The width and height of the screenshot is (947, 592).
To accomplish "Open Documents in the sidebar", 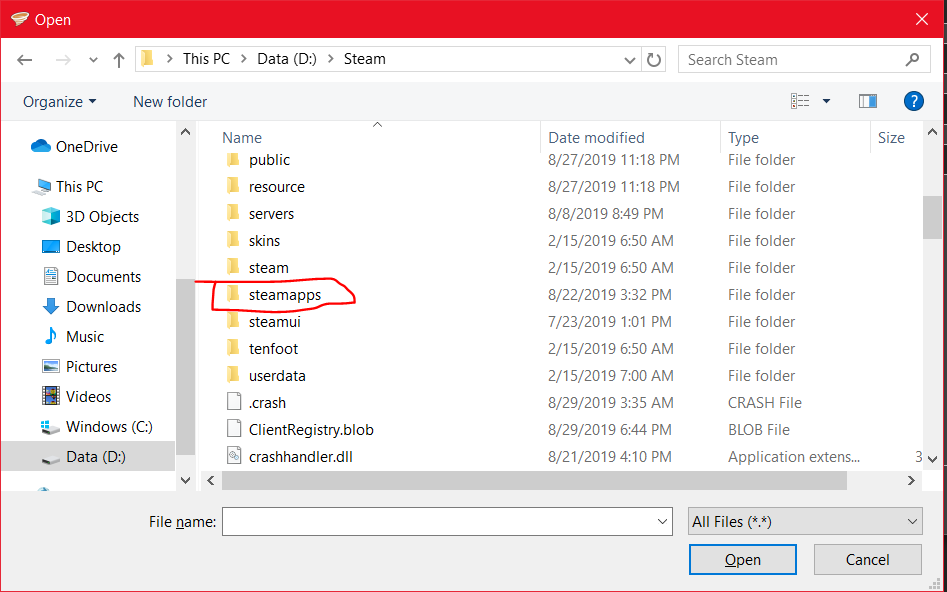I will pos(92,277).
